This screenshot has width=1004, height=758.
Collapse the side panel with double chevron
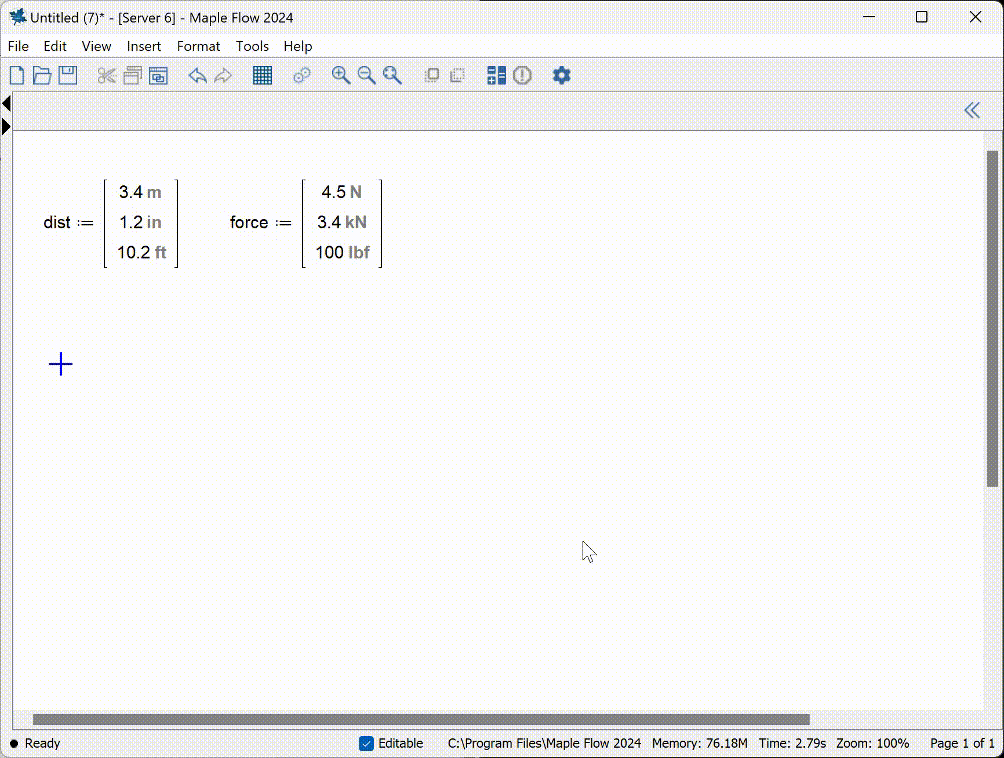971,110
